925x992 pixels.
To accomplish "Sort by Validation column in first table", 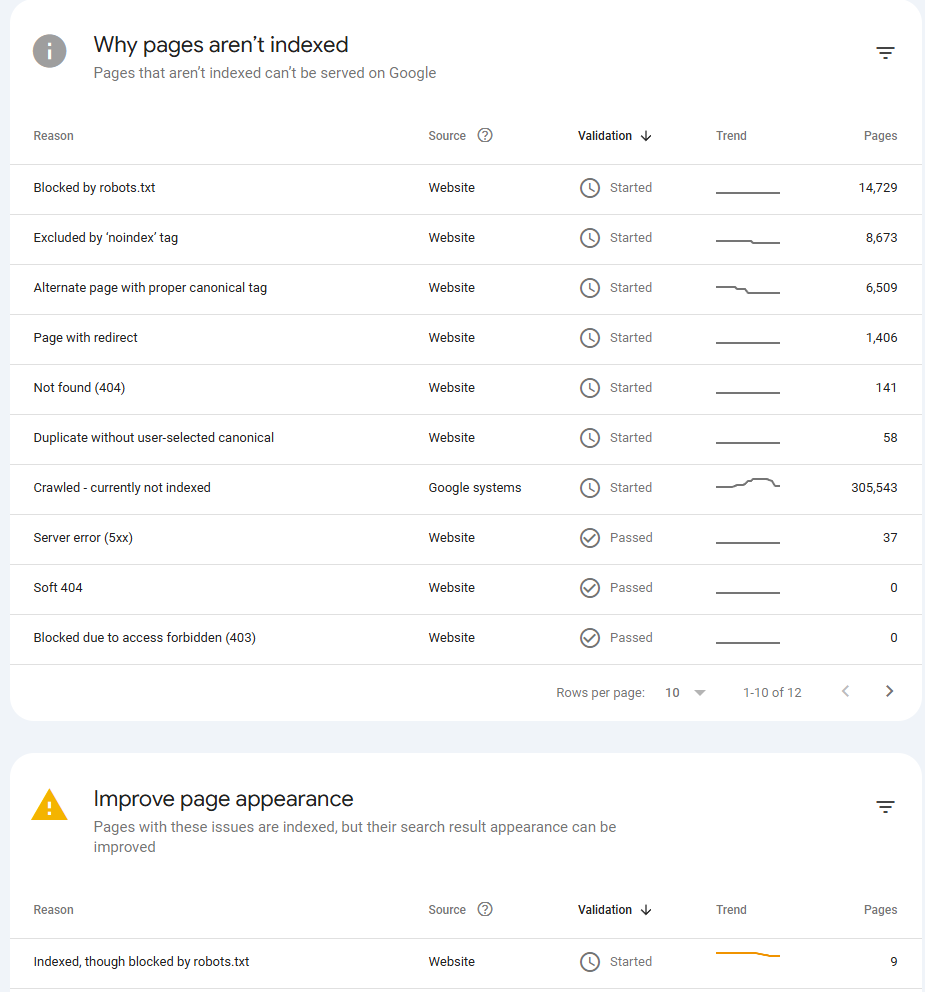I will click(x=614, y=136).
